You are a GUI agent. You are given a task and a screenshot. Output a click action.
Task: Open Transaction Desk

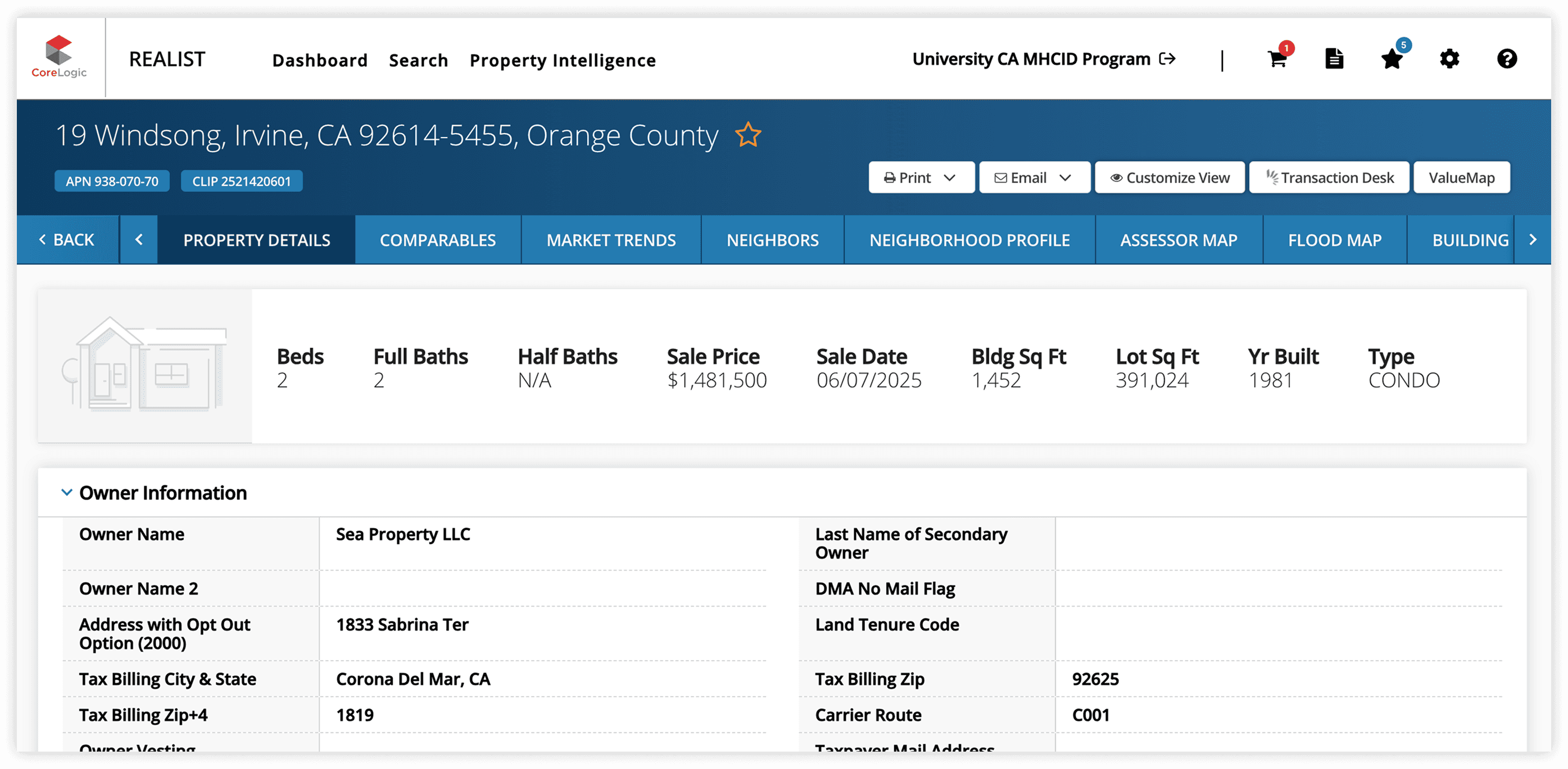tap(1329, 178)
